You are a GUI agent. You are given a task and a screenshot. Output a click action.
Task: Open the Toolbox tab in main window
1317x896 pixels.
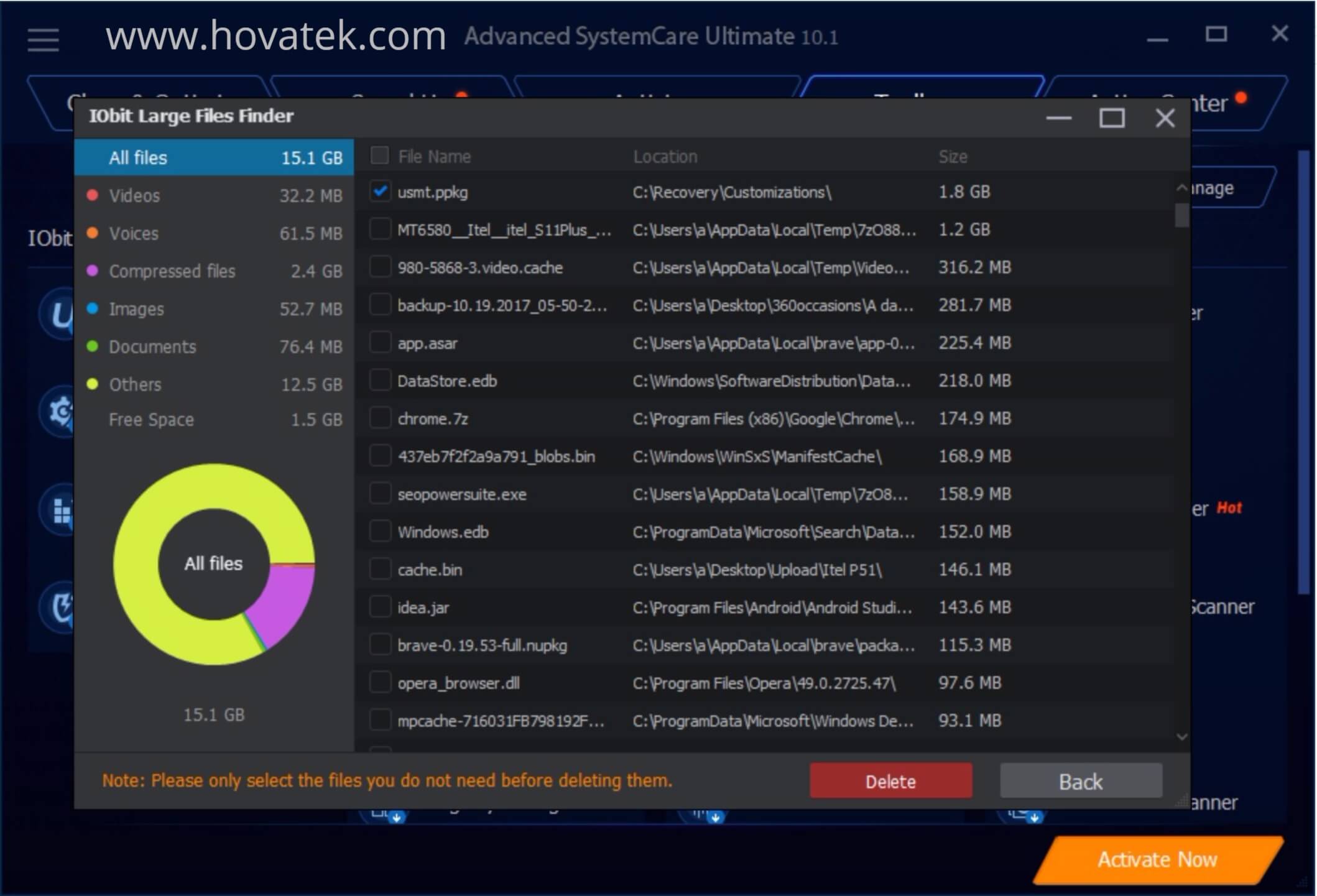tap(922, 87)
